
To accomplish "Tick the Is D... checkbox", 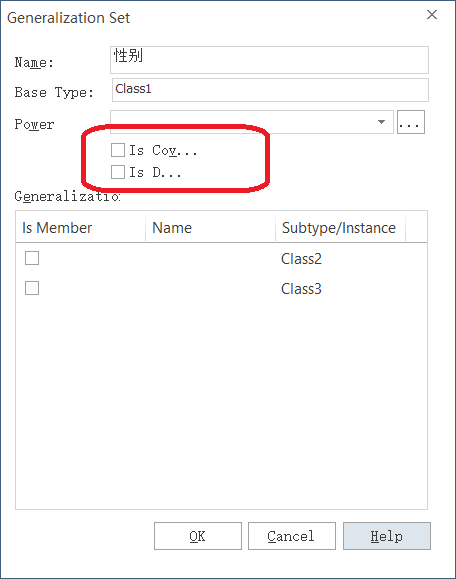I will click(118, 172).
